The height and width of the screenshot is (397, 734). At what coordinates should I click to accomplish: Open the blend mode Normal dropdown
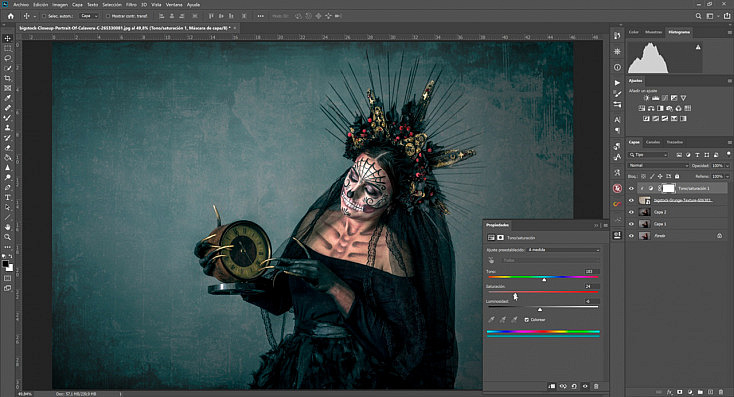(x=658, y=165)
